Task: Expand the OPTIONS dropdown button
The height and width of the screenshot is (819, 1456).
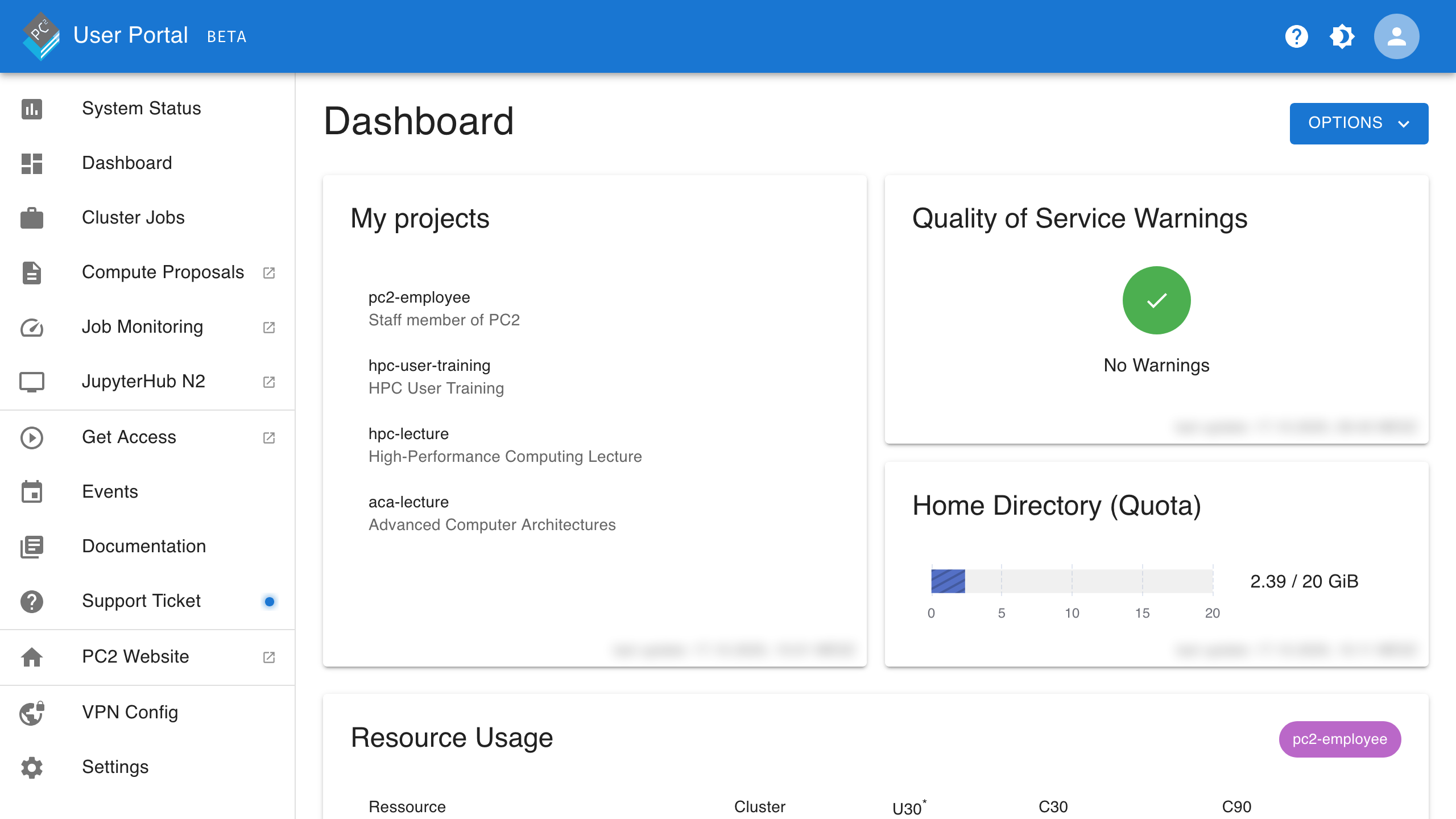Action: coord(1358,123)
